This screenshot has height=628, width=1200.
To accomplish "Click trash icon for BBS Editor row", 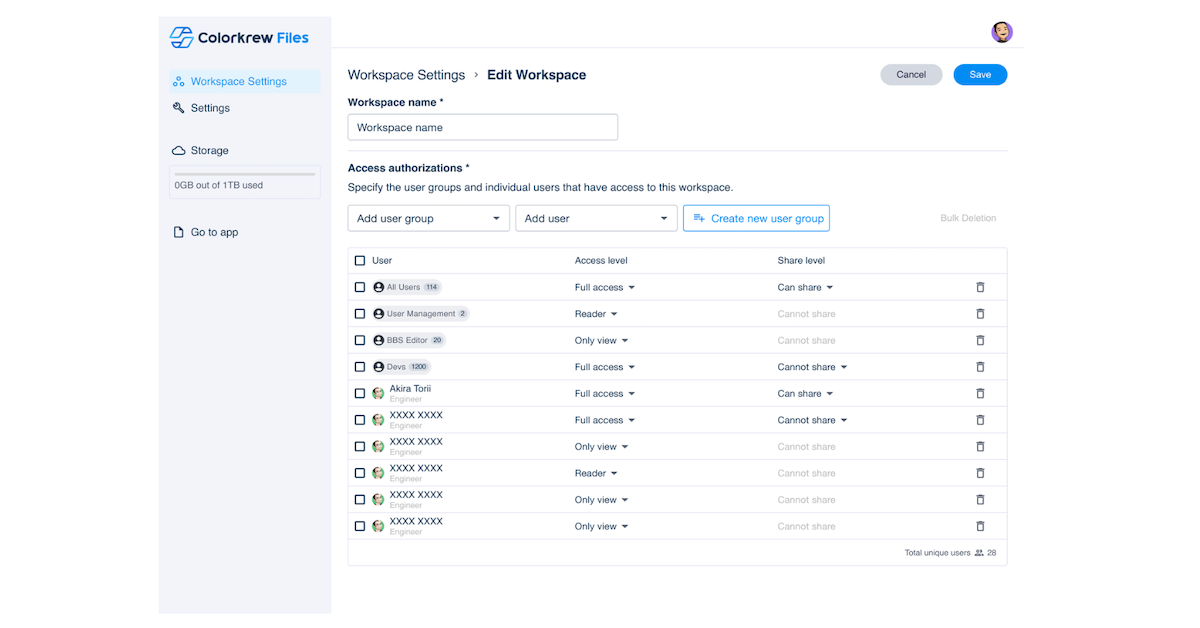I will click(980, 340).
